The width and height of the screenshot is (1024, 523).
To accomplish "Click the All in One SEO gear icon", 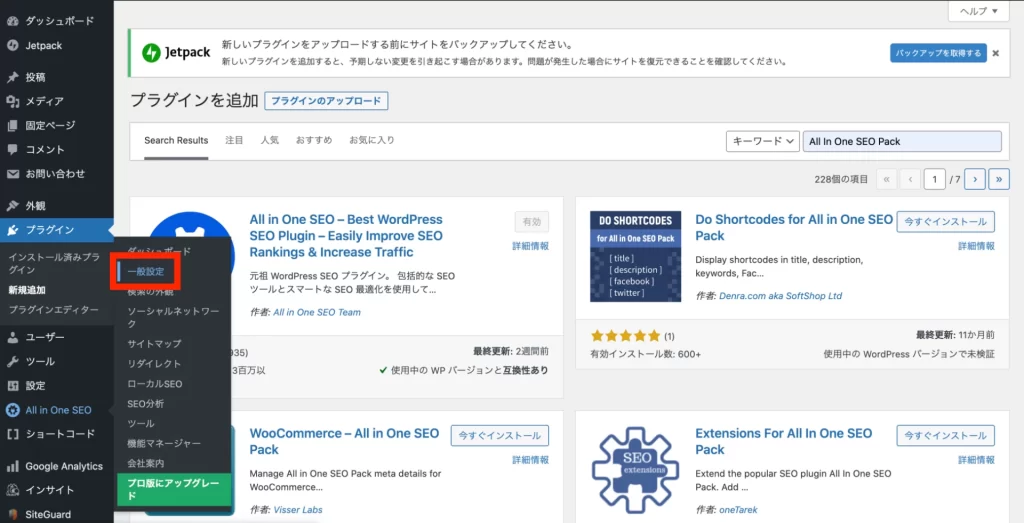I will click(12, 410).
